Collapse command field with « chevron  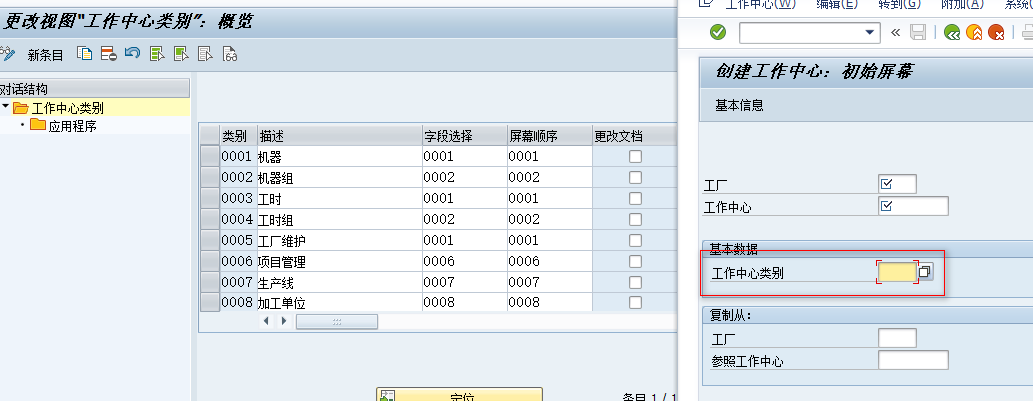[895, 32]
